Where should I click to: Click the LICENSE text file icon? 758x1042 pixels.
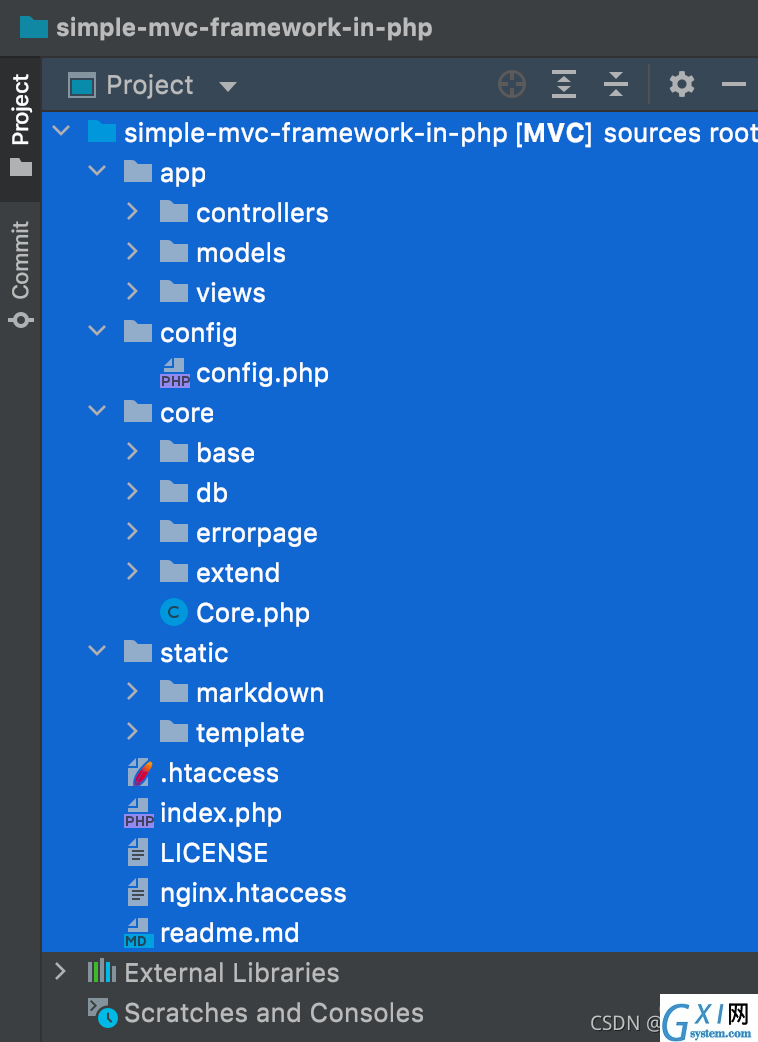click(138, 853)
